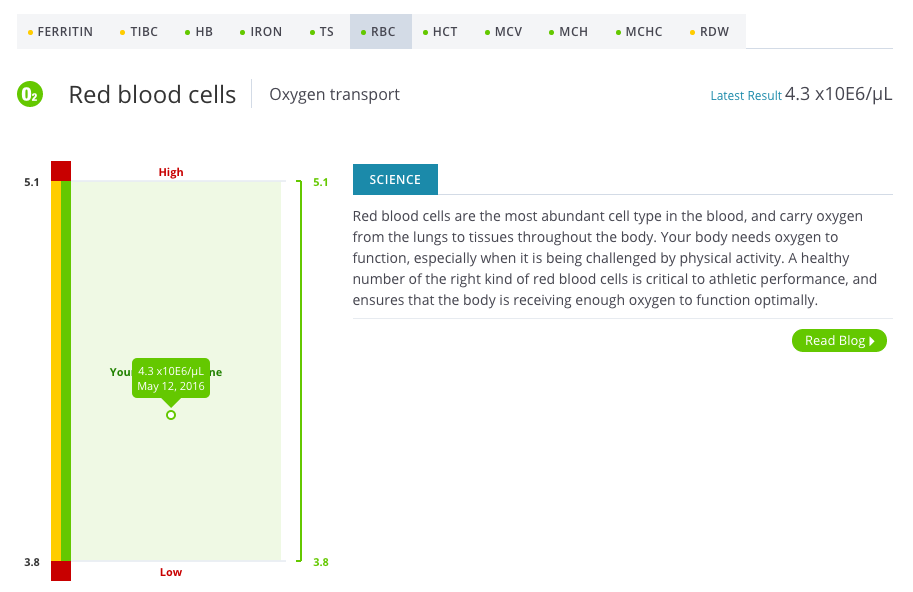
Task: Click the O2 oxygen transport icon
Action: 30,94
